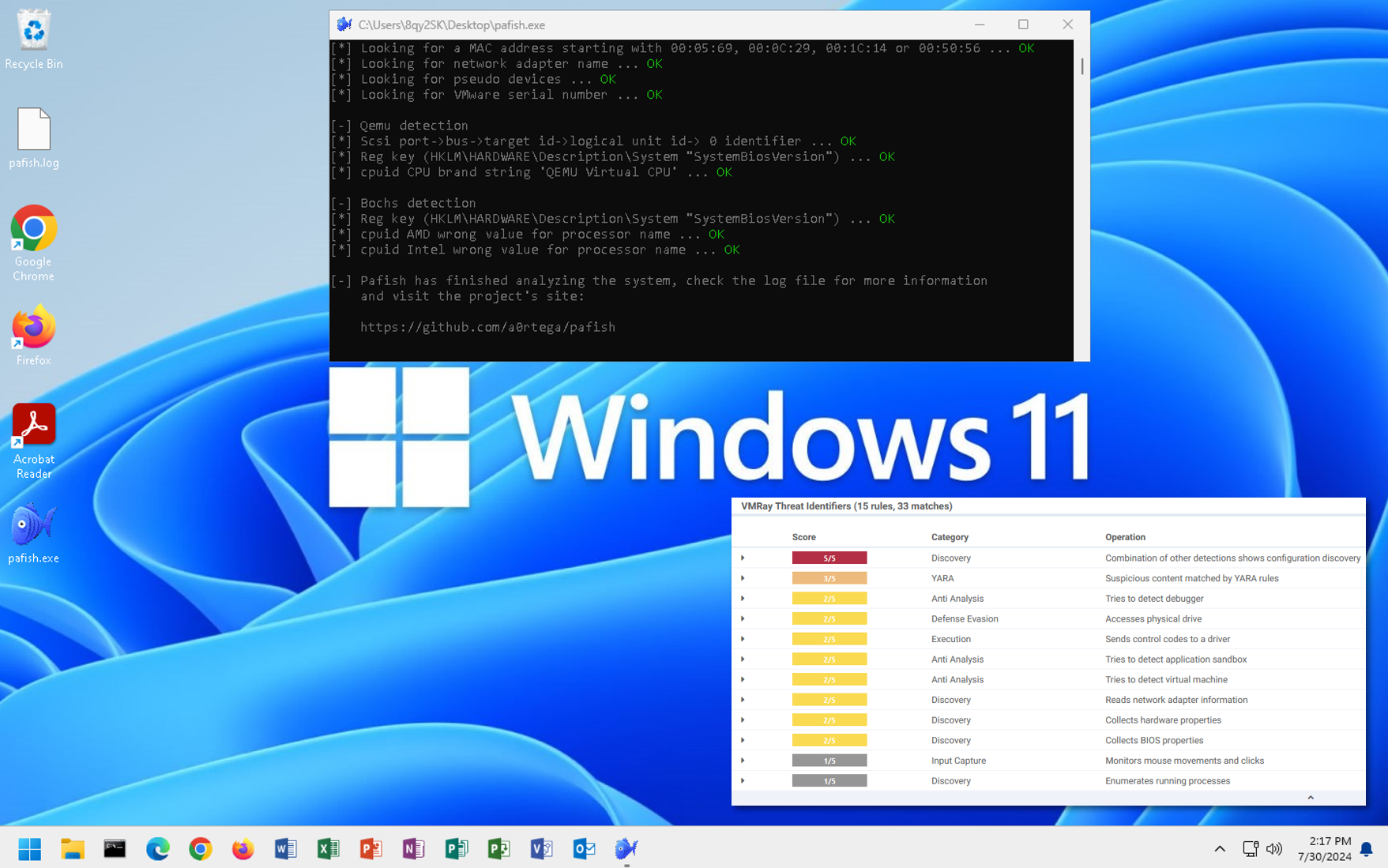The image size is (1388, 868).
Task: Open Outlook from the taskbar
Action: coord(585,849)
